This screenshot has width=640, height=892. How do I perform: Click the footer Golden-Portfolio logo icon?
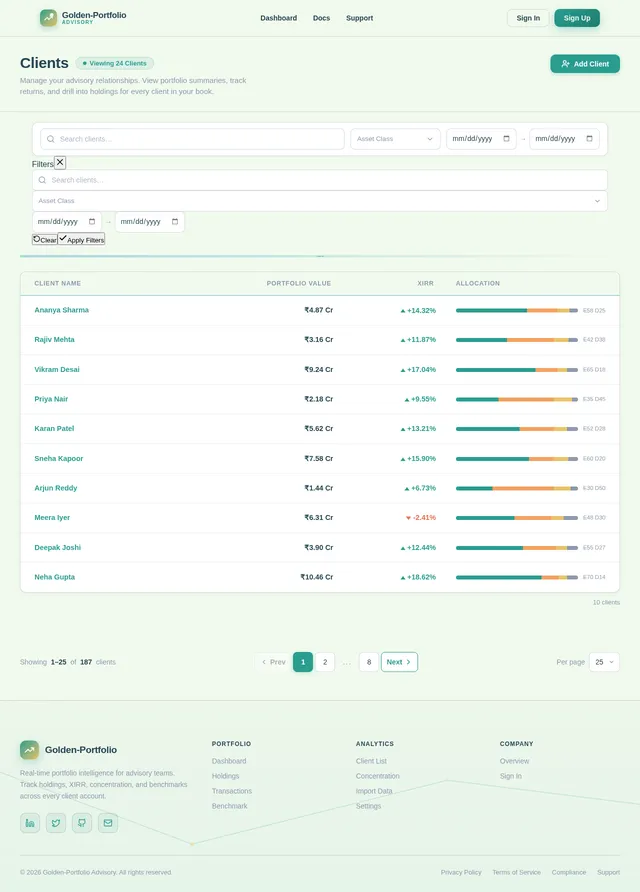pos(30,750)
